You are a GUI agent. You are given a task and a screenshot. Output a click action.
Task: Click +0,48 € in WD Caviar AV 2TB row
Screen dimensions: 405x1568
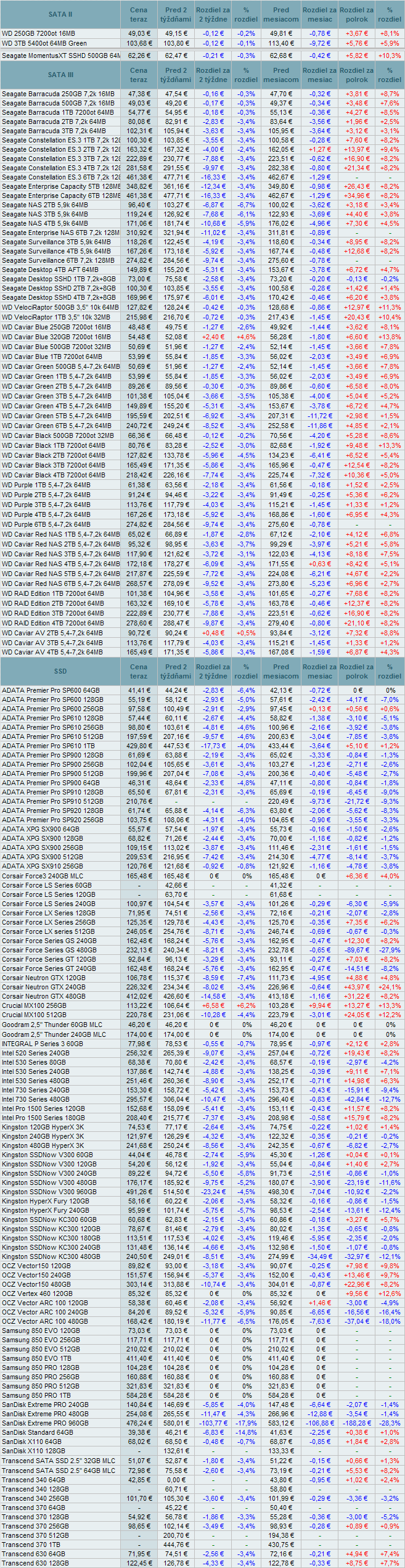coord(213,633)
